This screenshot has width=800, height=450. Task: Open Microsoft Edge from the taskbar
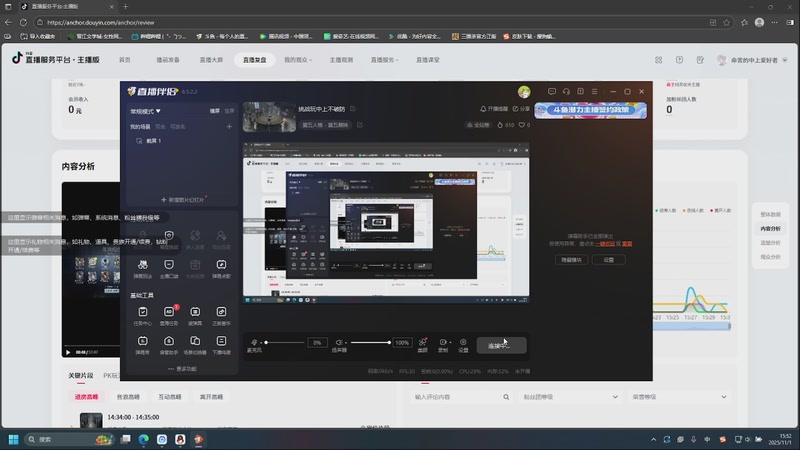pyautogui.click(x=144, y=439)
